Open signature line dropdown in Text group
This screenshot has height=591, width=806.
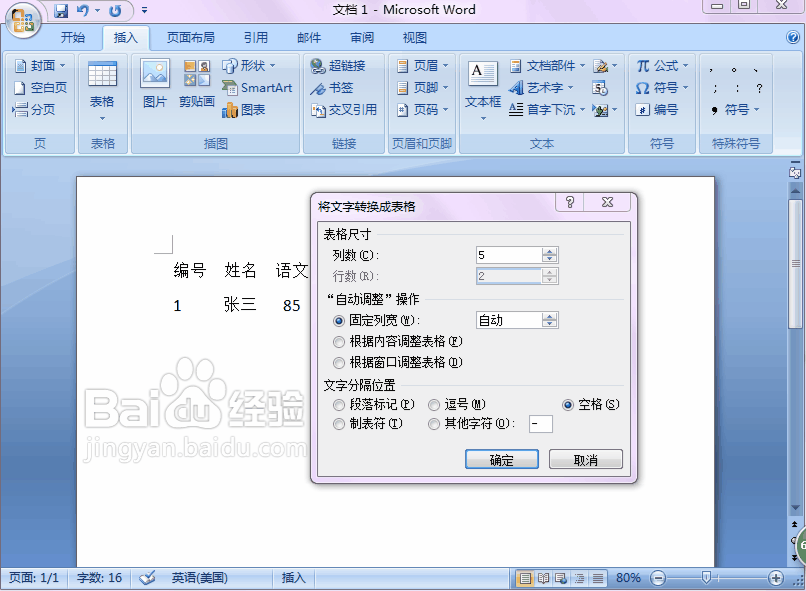pyautogui.click(x=605, y=66)
